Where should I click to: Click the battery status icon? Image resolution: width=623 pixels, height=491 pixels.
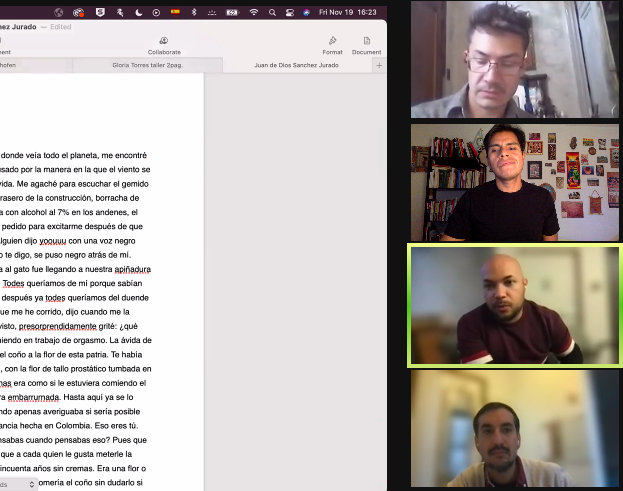[x=232, y=12]
